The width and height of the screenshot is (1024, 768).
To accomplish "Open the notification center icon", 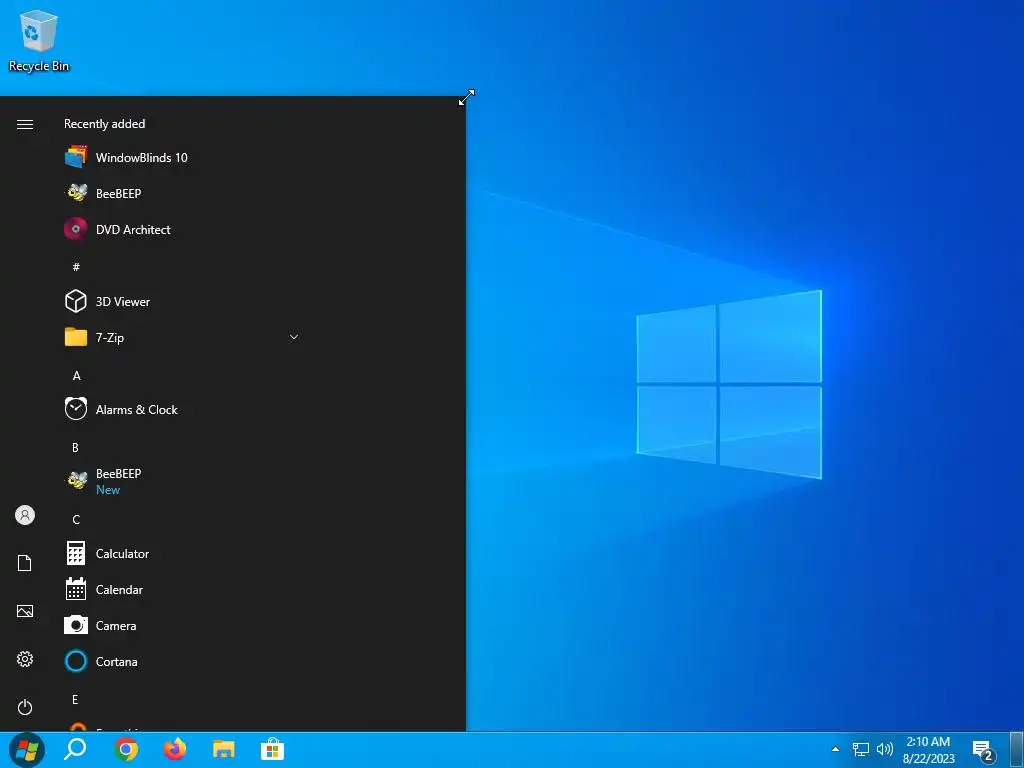I will point(984,751).
